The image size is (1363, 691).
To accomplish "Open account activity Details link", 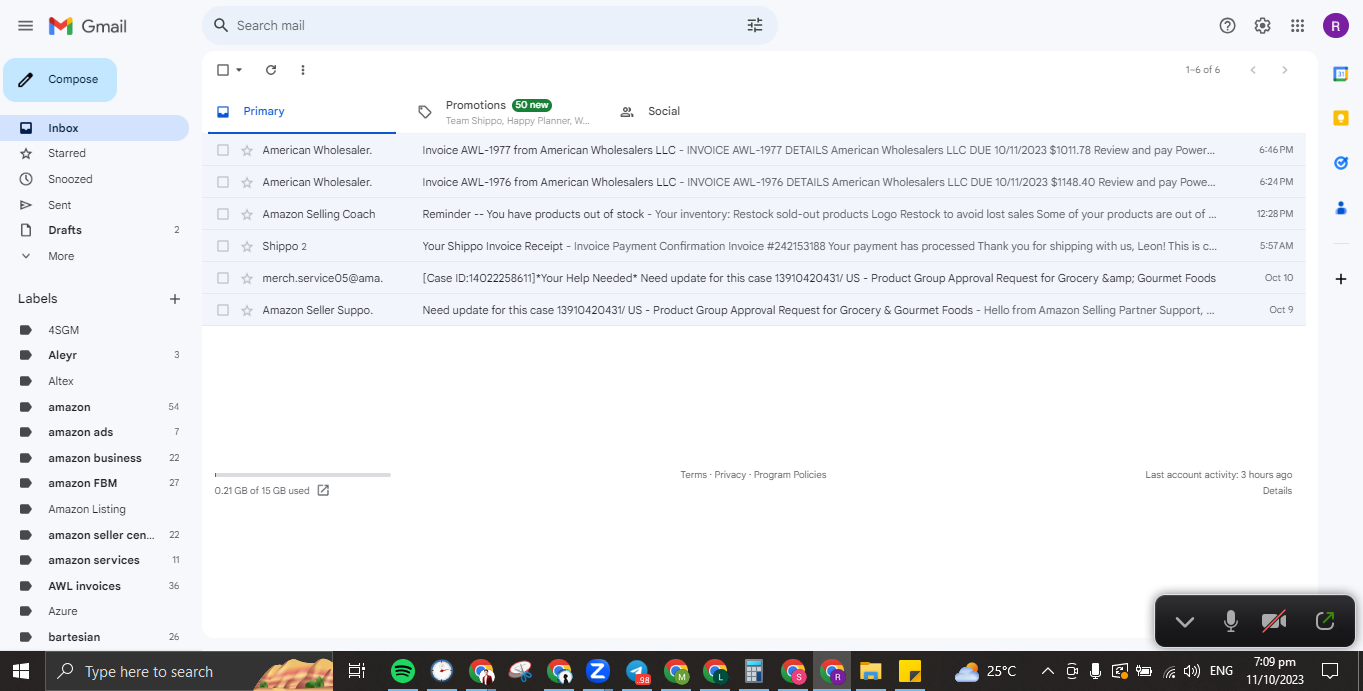I will tap(1277, 491).
